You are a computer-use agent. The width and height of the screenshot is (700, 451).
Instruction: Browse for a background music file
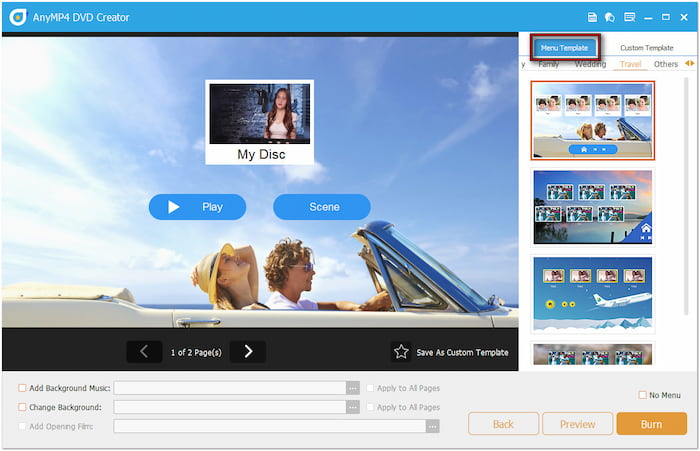coord(352,388)
